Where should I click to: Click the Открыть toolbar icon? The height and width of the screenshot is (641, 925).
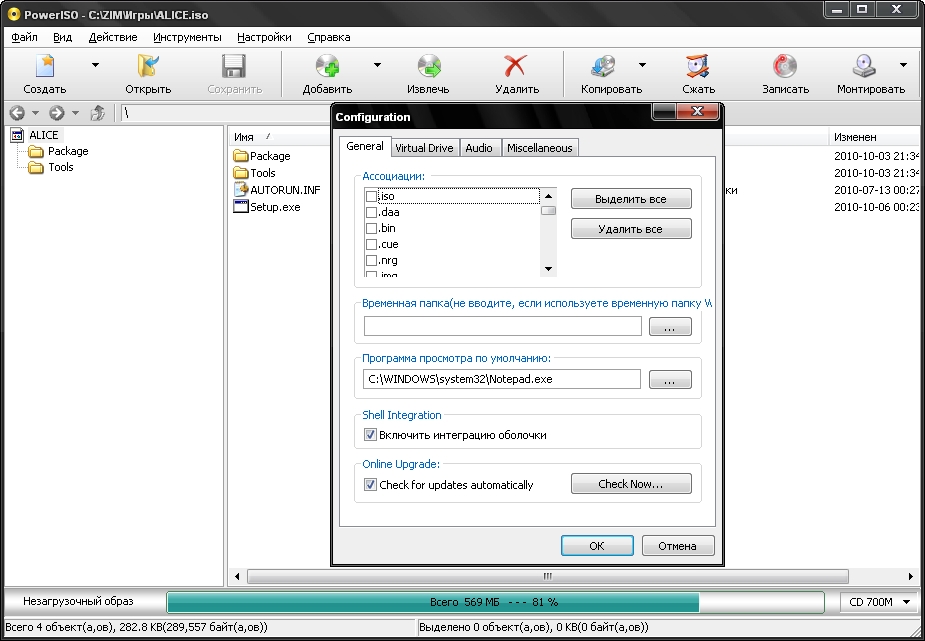(147, 66)
